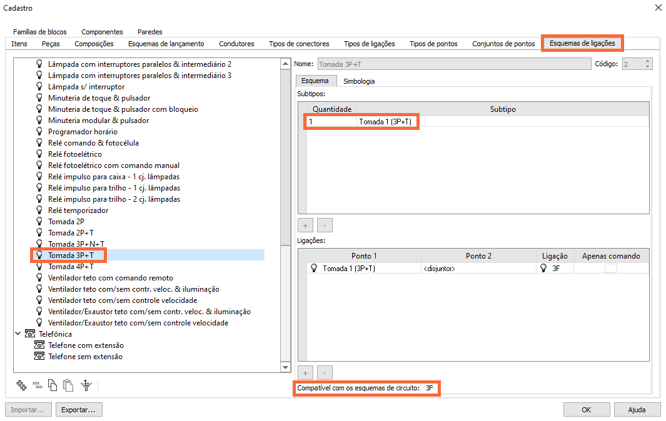Click the bulb icon beside Tomada 2P
The height and width of the screenshot is (421, 666).
(x=39, y=222)
